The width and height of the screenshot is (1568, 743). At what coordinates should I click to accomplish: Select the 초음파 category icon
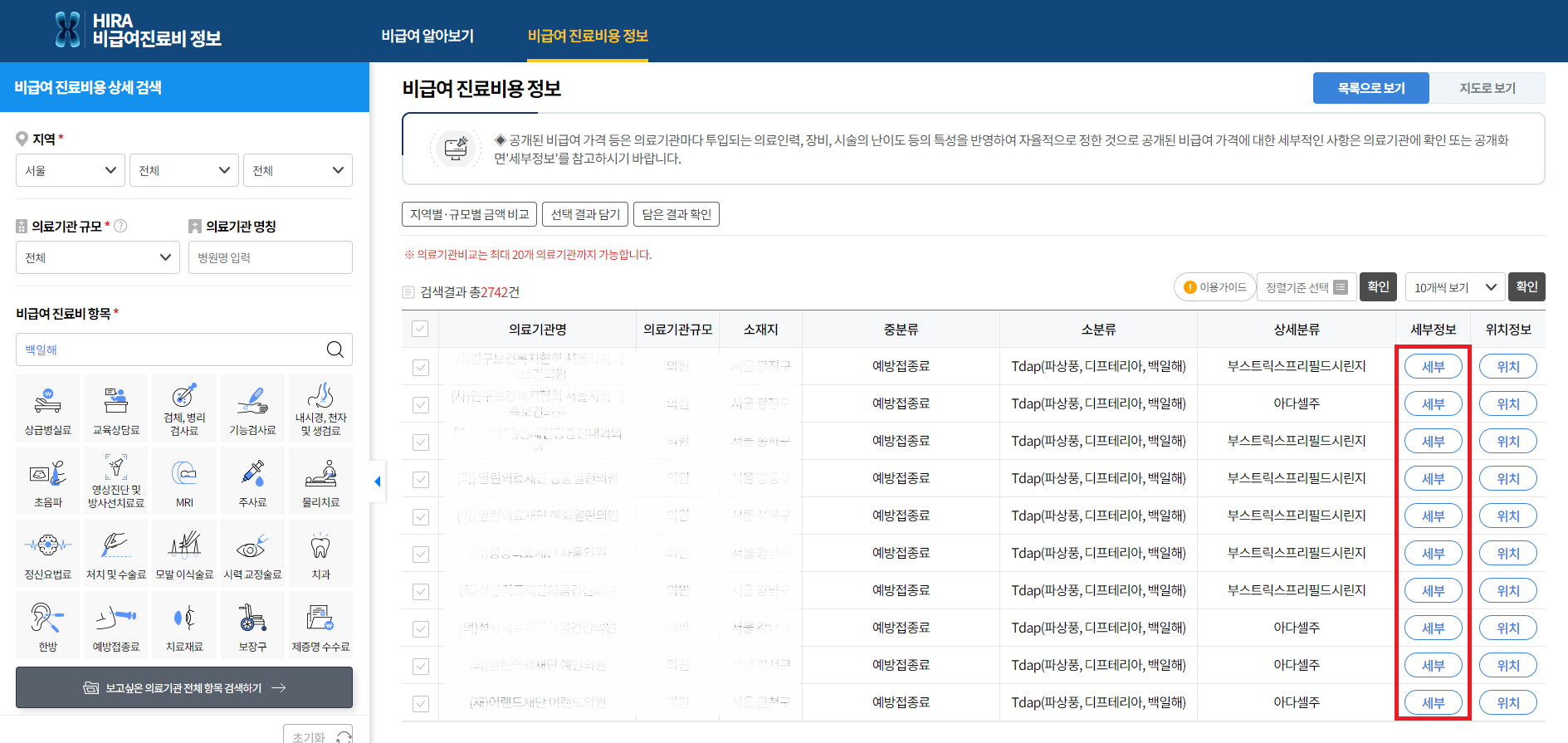[48, 480]
